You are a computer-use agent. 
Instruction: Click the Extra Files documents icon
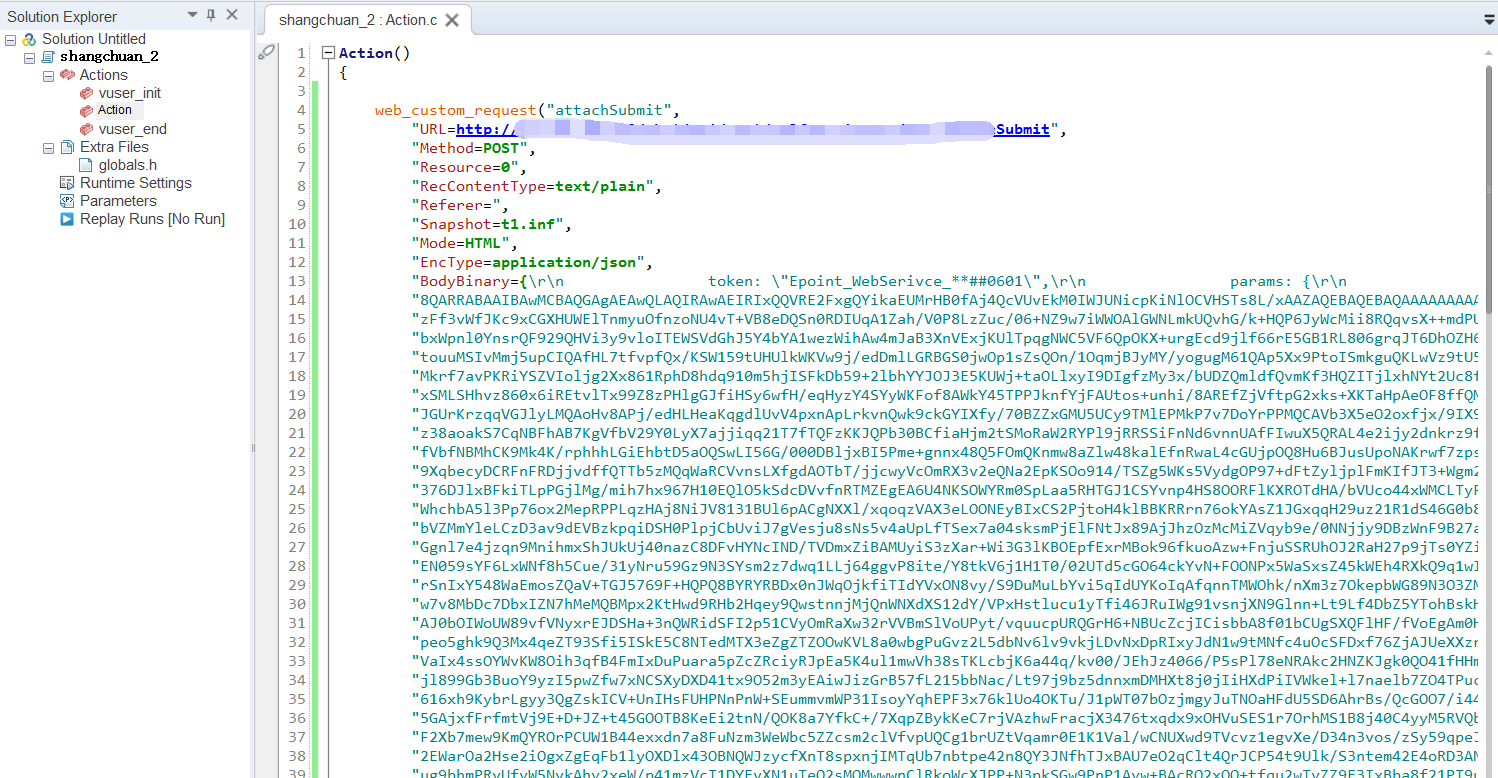coord(67,147)
